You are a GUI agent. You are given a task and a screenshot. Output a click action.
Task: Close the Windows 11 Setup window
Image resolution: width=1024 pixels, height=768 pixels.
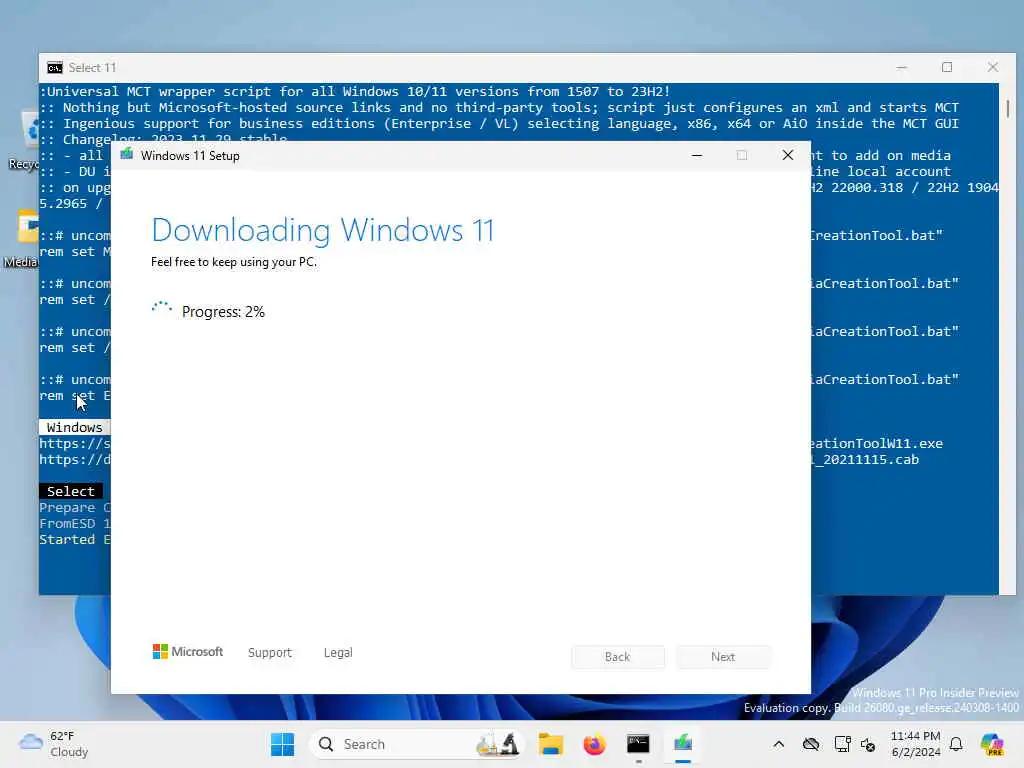[788, 155]
